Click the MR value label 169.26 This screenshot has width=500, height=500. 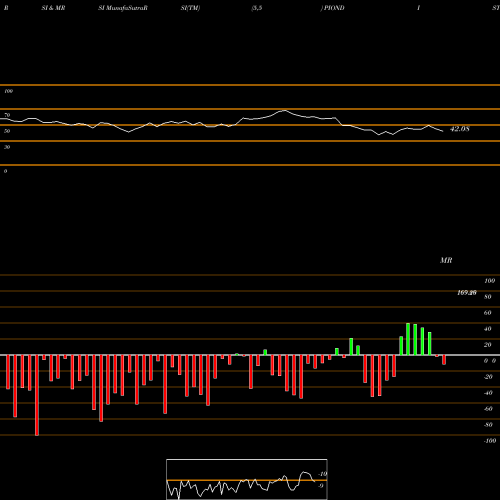pos(467,293)
